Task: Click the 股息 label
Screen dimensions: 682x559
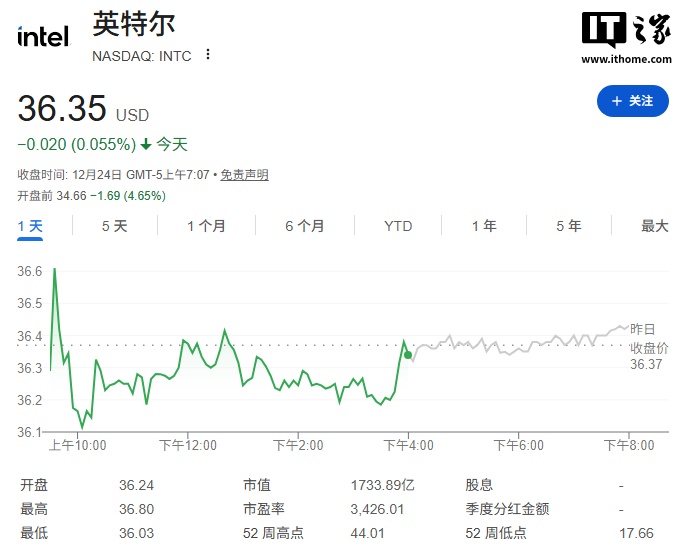Action: pyautogui.click(x=479, y=485)
